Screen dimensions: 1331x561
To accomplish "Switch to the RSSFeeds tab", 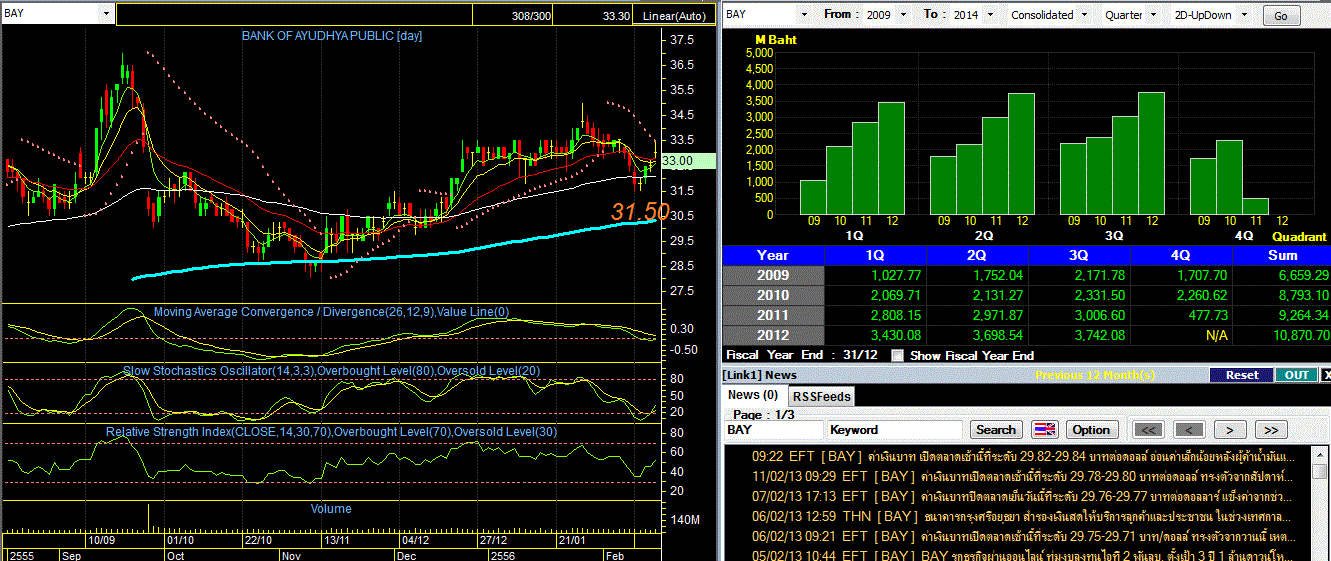I will tap(821, 396).
